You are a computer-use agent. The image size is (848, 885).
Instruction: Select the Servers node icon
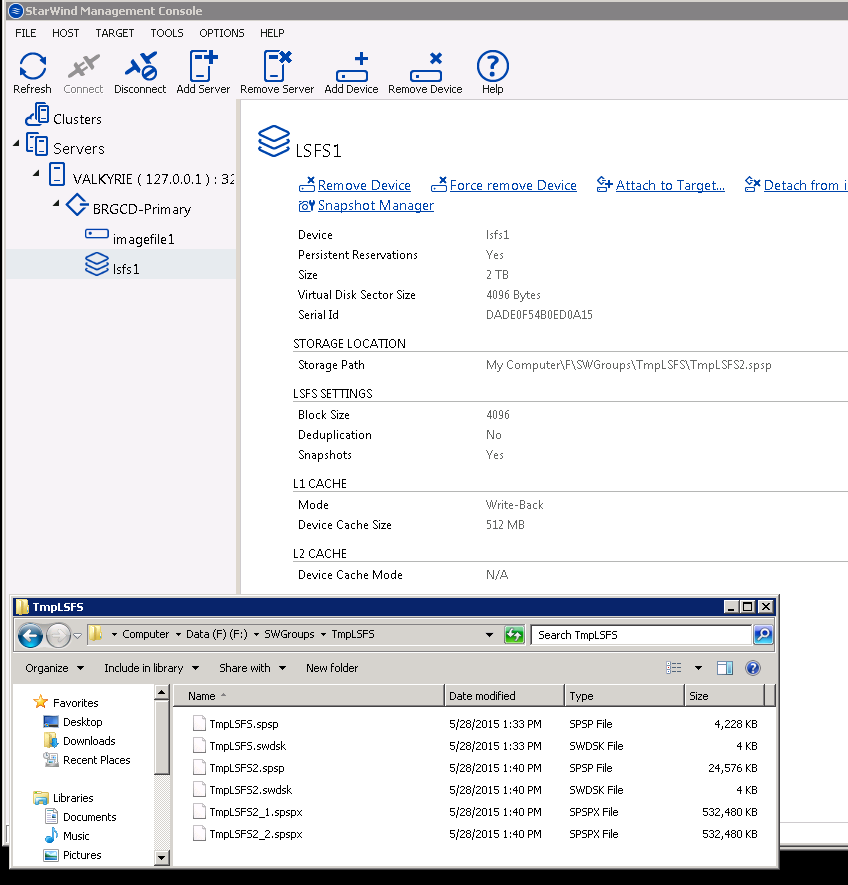point(37,144)
